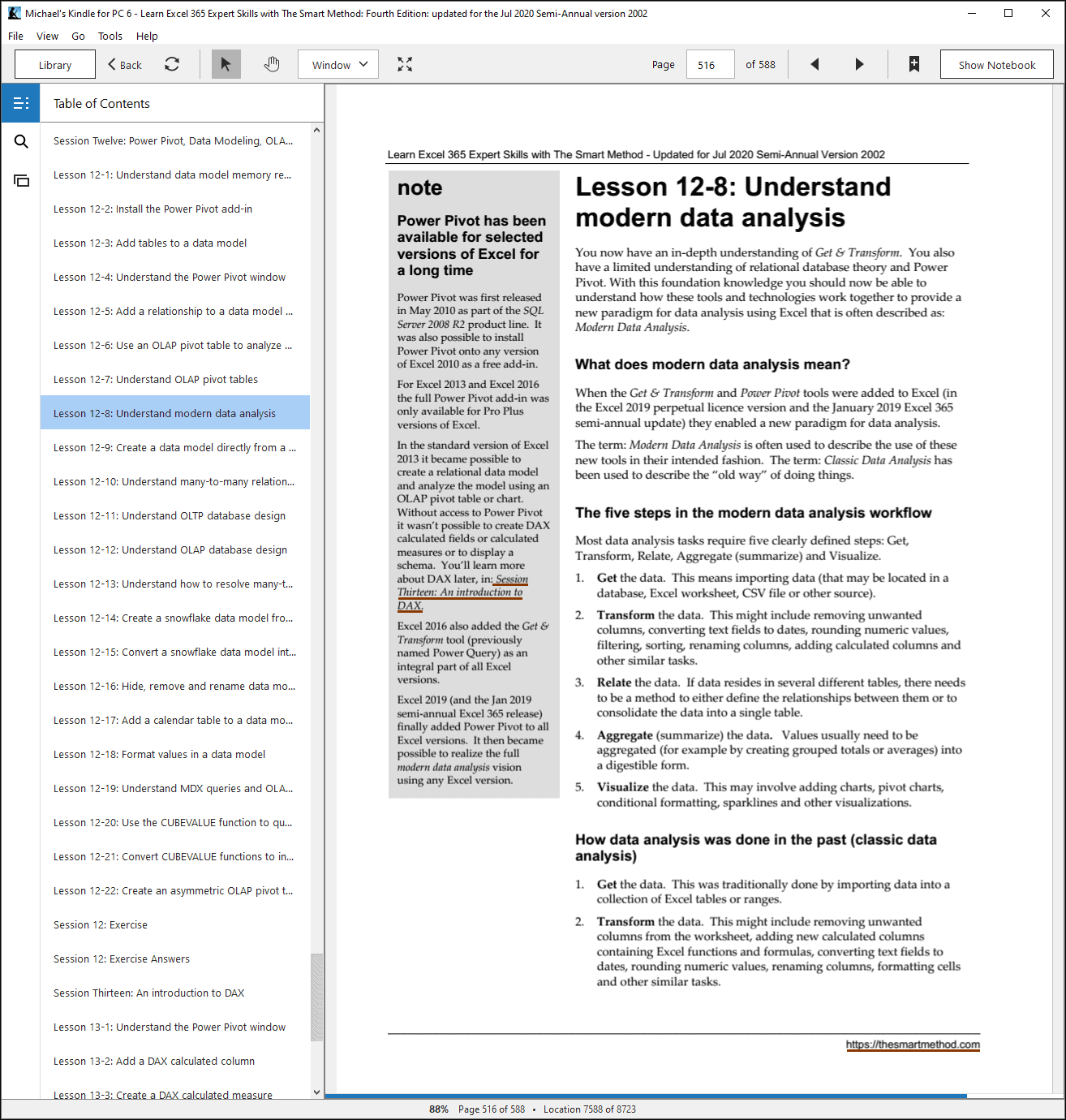This screenshot has height=1120, width=1066.
Task: Open the Tools menu
Action: 110,36
